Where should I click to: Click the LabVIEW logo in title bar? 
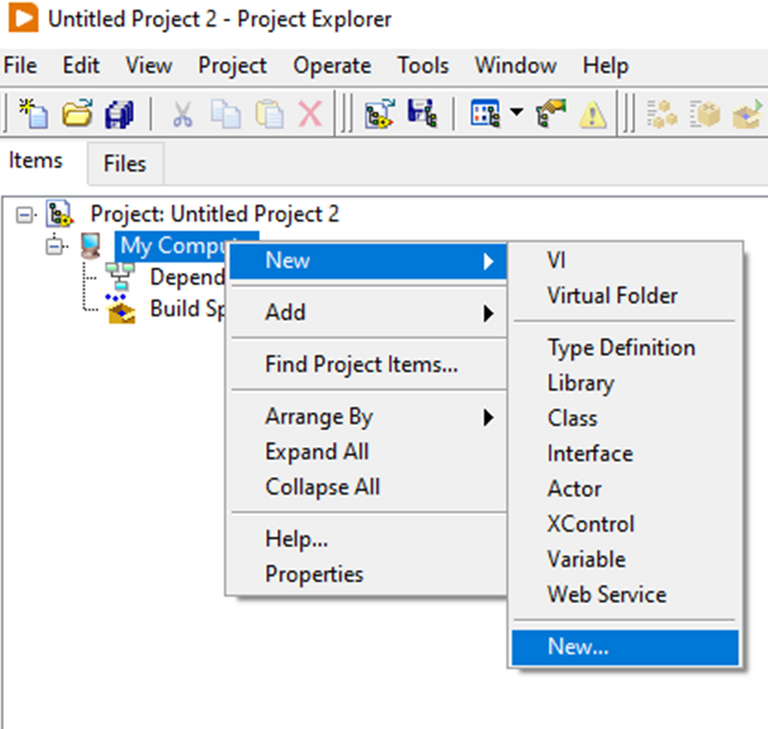click(x=24, y=18)
